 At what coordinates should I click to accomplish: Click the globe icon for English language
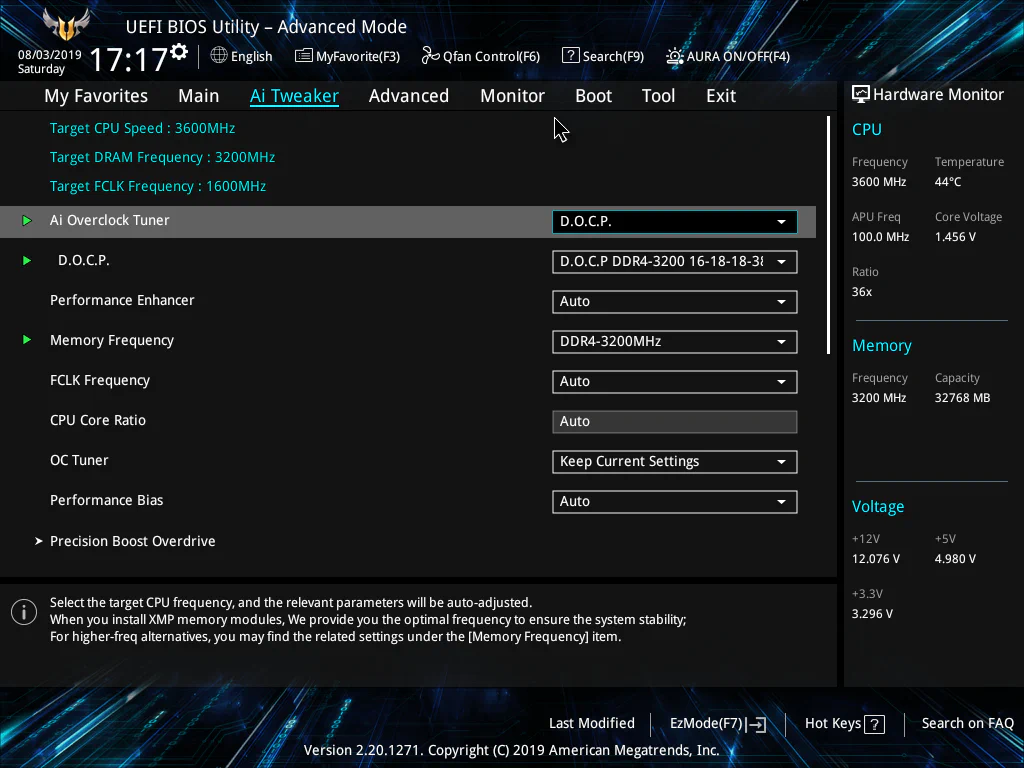(219, 56)
